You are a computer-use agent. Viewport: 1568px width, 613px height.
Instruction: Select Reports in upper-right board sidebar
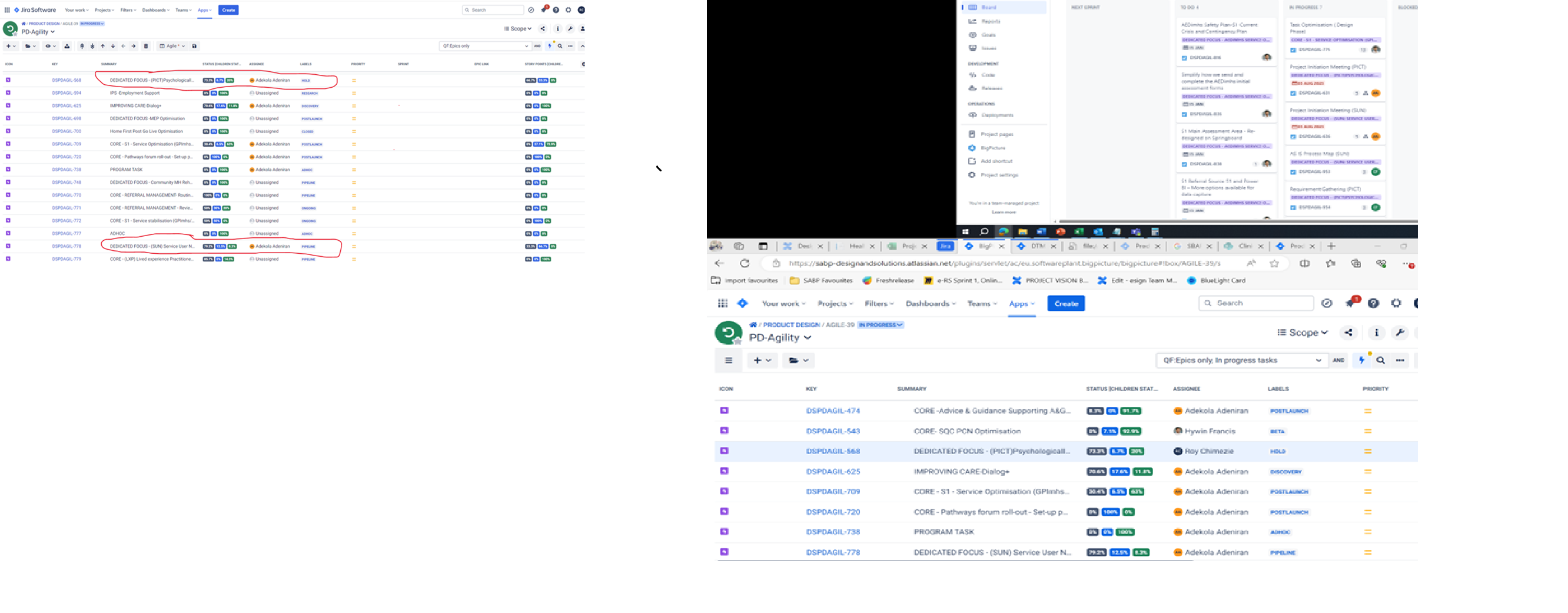tap(991, 21)
